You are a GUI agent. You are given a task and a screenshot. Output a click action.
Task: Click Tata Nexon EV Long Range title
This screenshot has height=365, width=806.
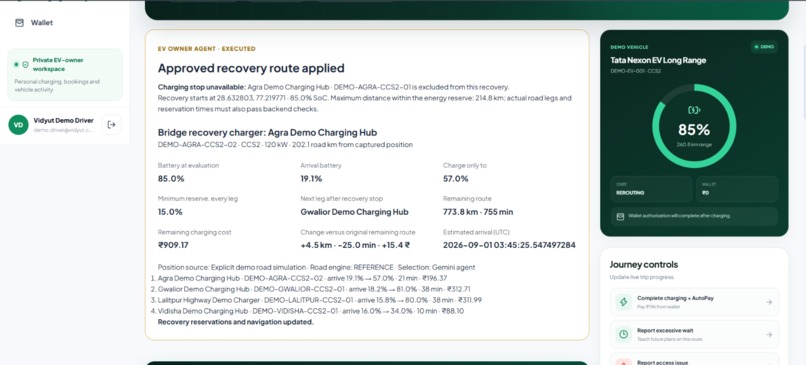point(658,60)
